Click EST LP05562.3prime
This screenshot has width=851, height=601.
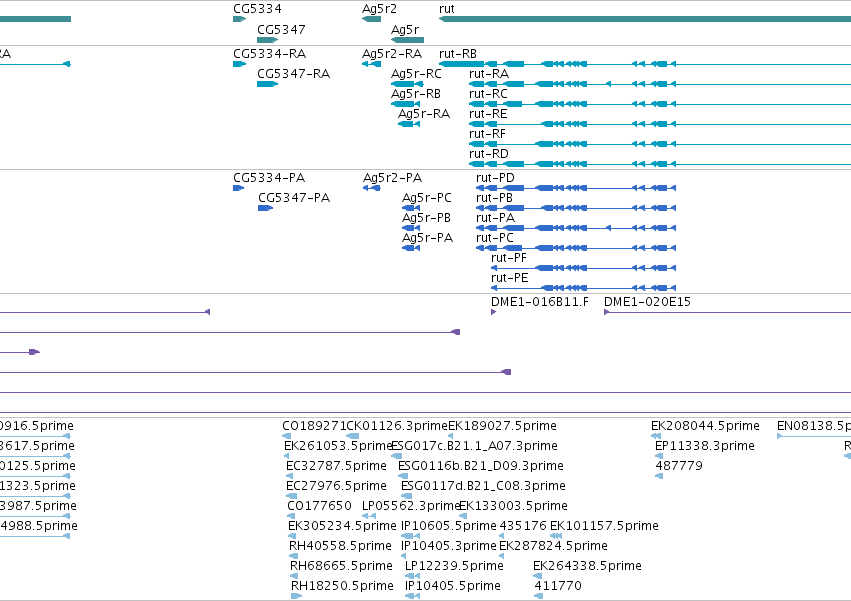[x=369, y=516]
